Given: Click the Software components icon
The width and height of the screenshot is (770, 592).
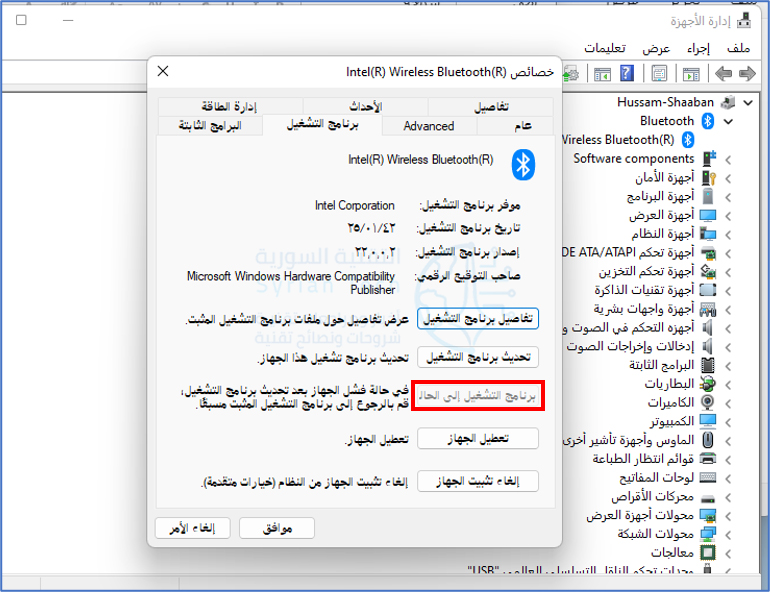Looking at the screenshot, I should tap(709, 159).
